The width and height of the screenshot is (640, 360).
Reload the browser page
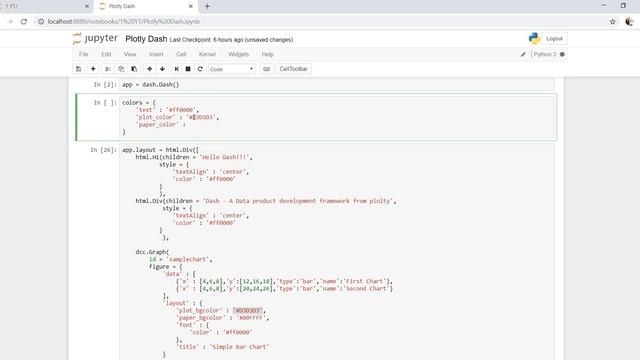click(x=24, y=22)
